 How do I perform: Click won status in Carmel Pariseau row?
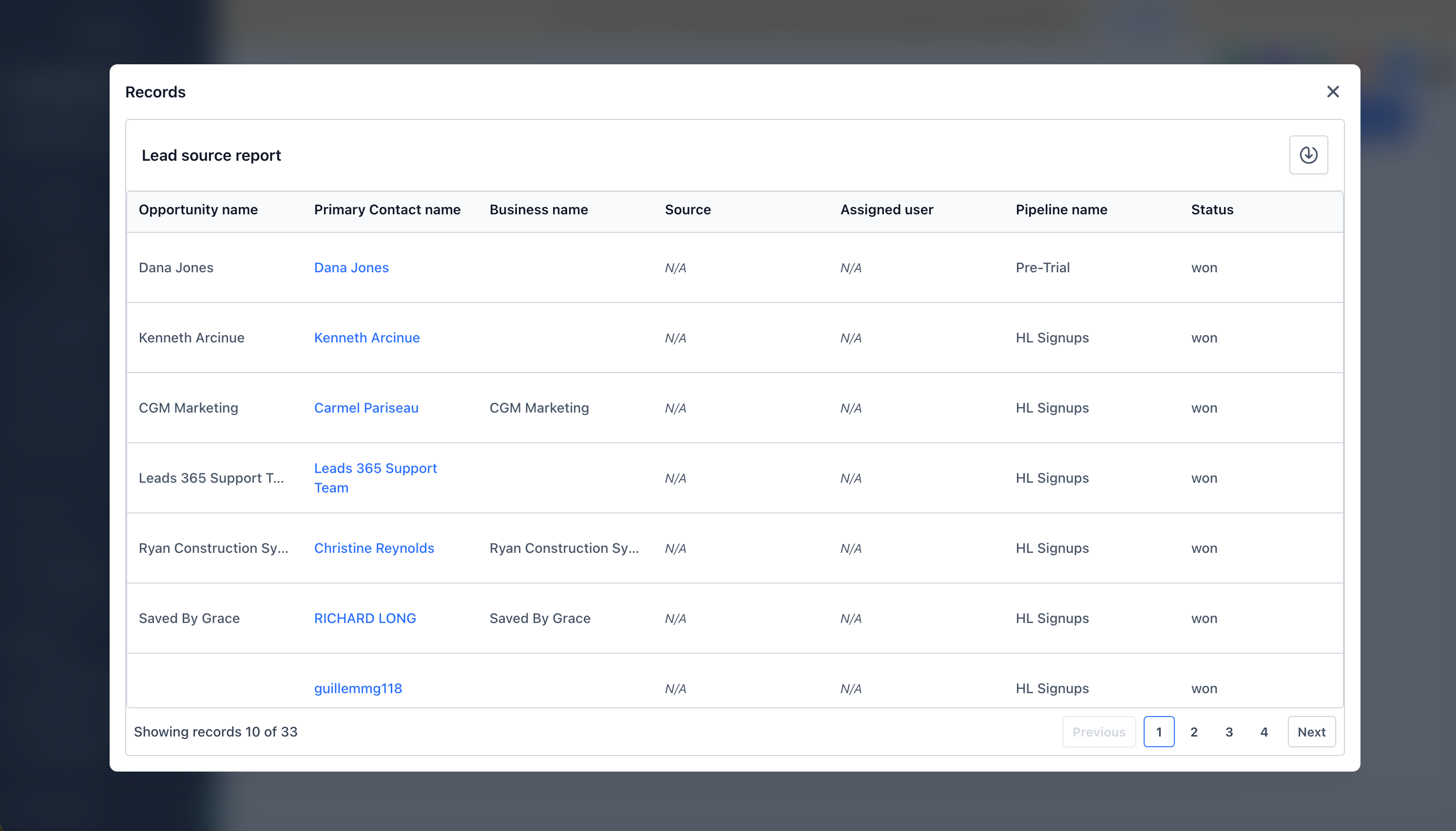(x=1204, y=408)
